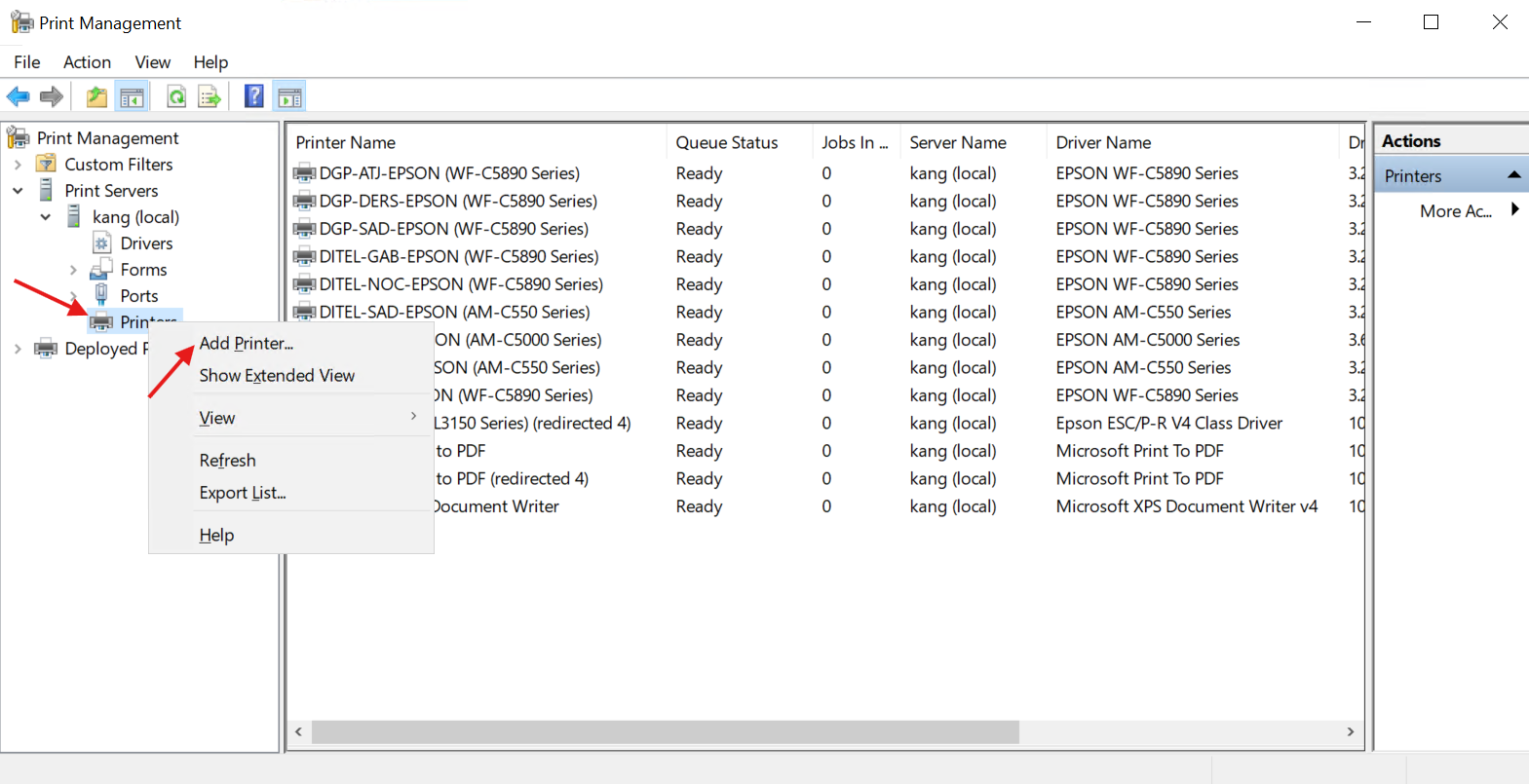The width and height of the screenshot is (1529, 784).
Task: Expand the Custom Filters tree node
Action: tap(18, 165)
